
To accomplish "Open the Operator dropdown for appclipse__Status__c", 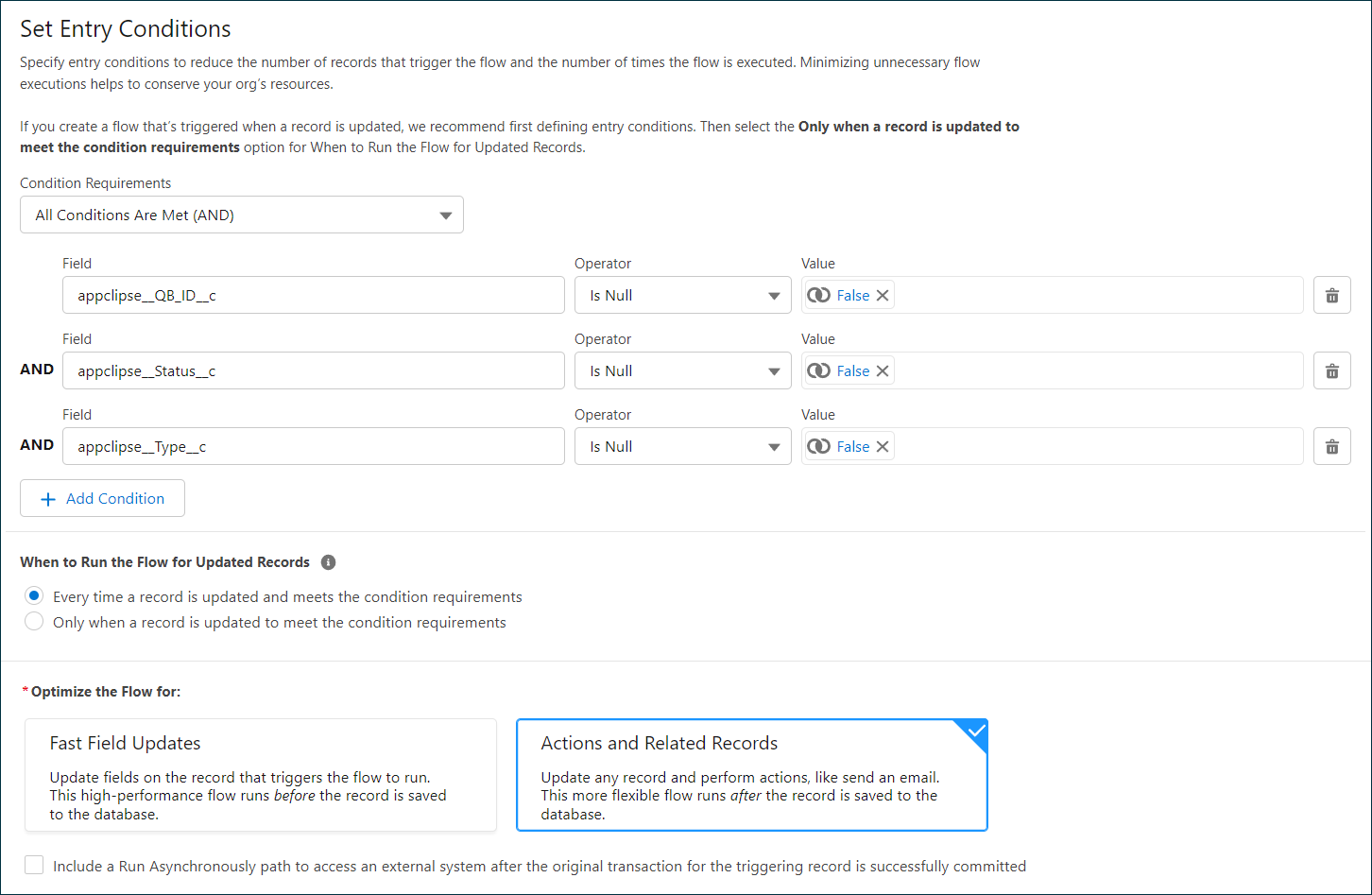I will point(682,370).
